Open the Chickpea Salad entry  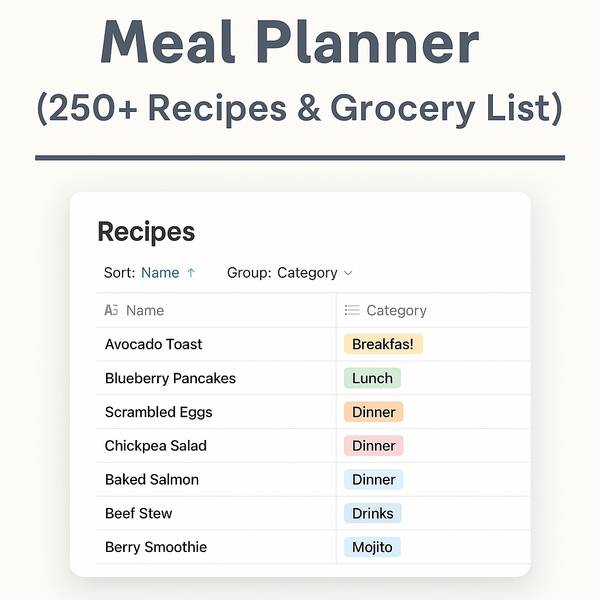click(156, 446)
